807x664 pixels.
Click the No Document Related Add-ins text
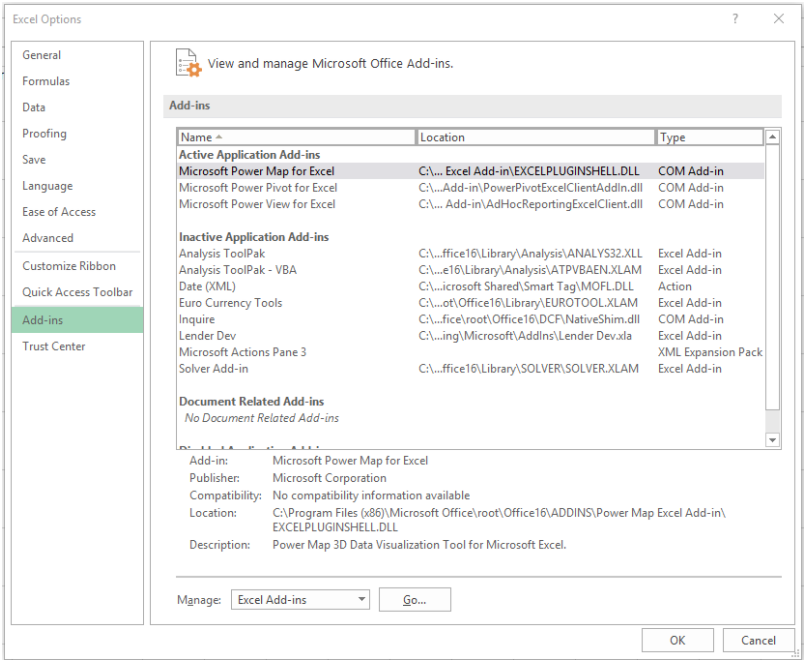click(x=262, y=418)
